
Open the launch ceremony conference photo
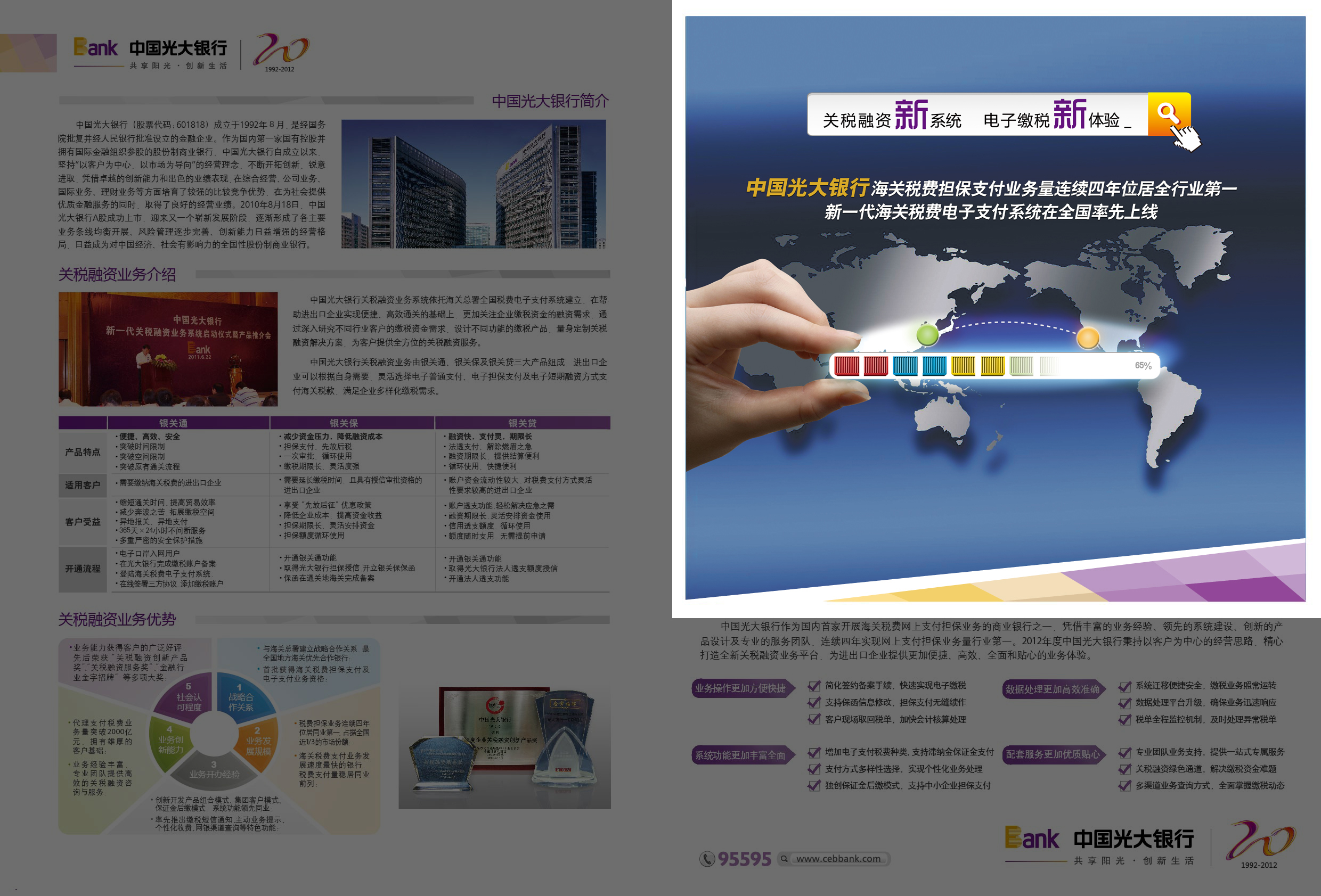coord(168,349)
